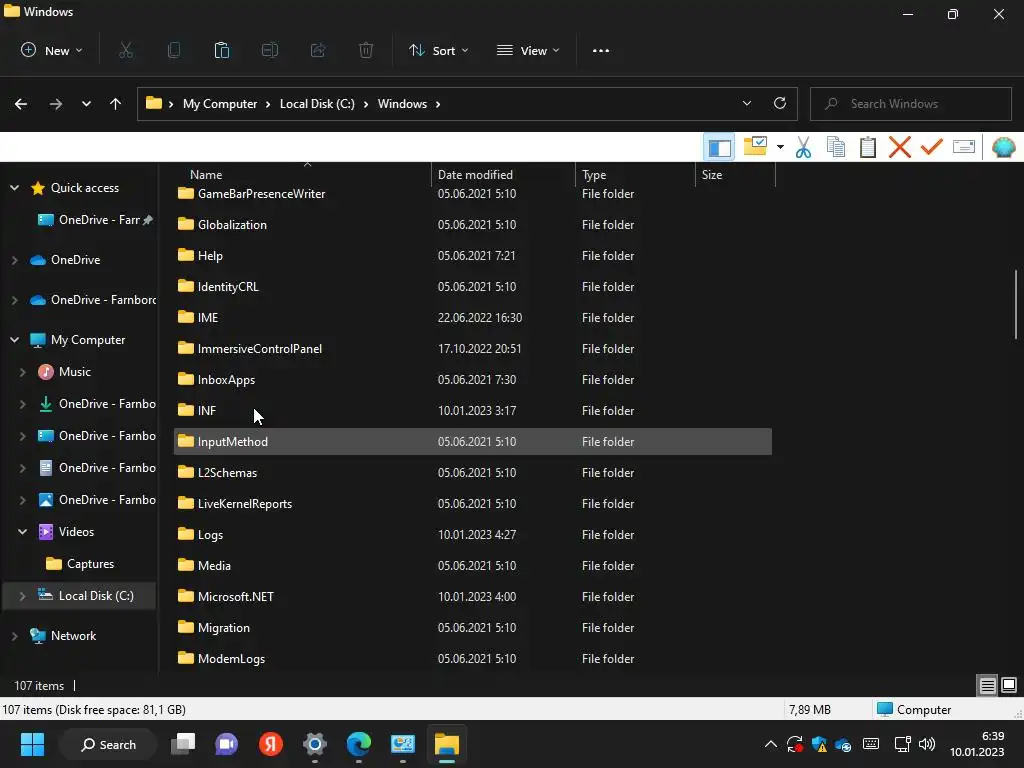
Task: Click the Copy pages icon in classic toolbar
Action: coord(836,147)
